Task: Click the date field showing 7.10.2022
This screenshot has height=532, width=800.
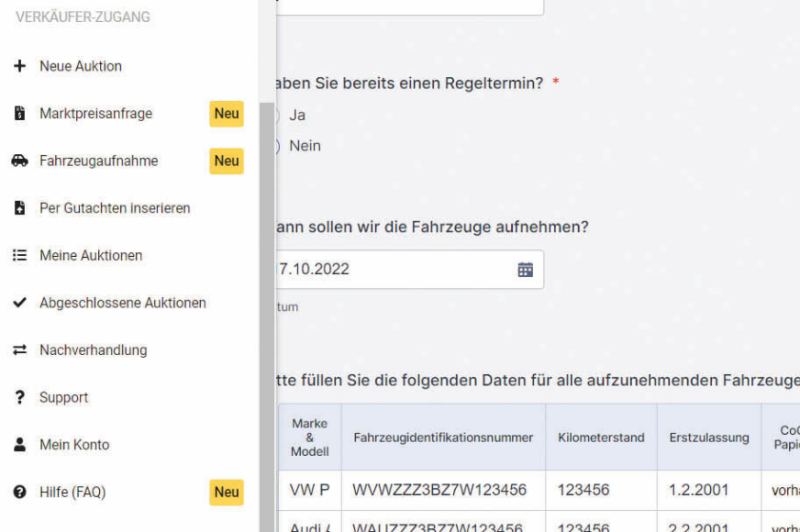Action: click(x=400, y=269)
